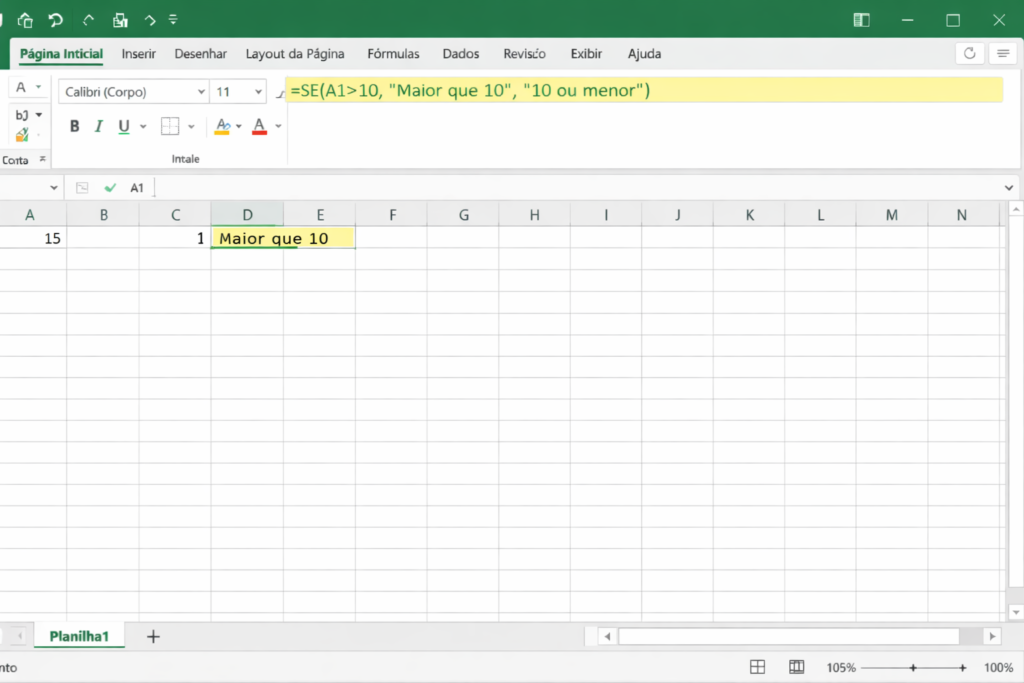
Task: Add a new sheet with plus icon
Action: coord(153,637)
